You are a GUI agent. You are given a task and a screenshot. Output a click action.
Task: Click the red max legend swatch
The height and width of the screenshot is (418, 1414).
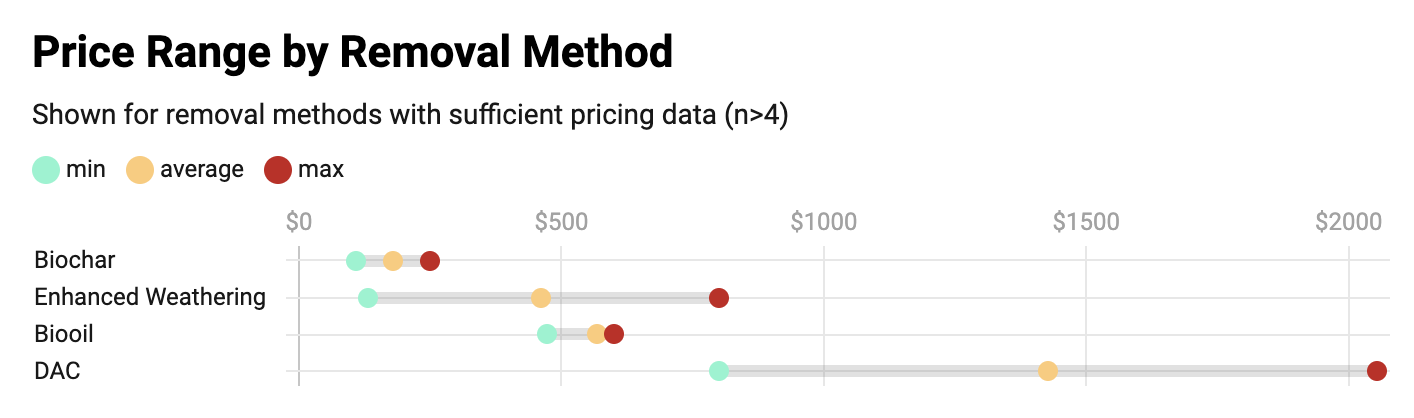[277, 170]
